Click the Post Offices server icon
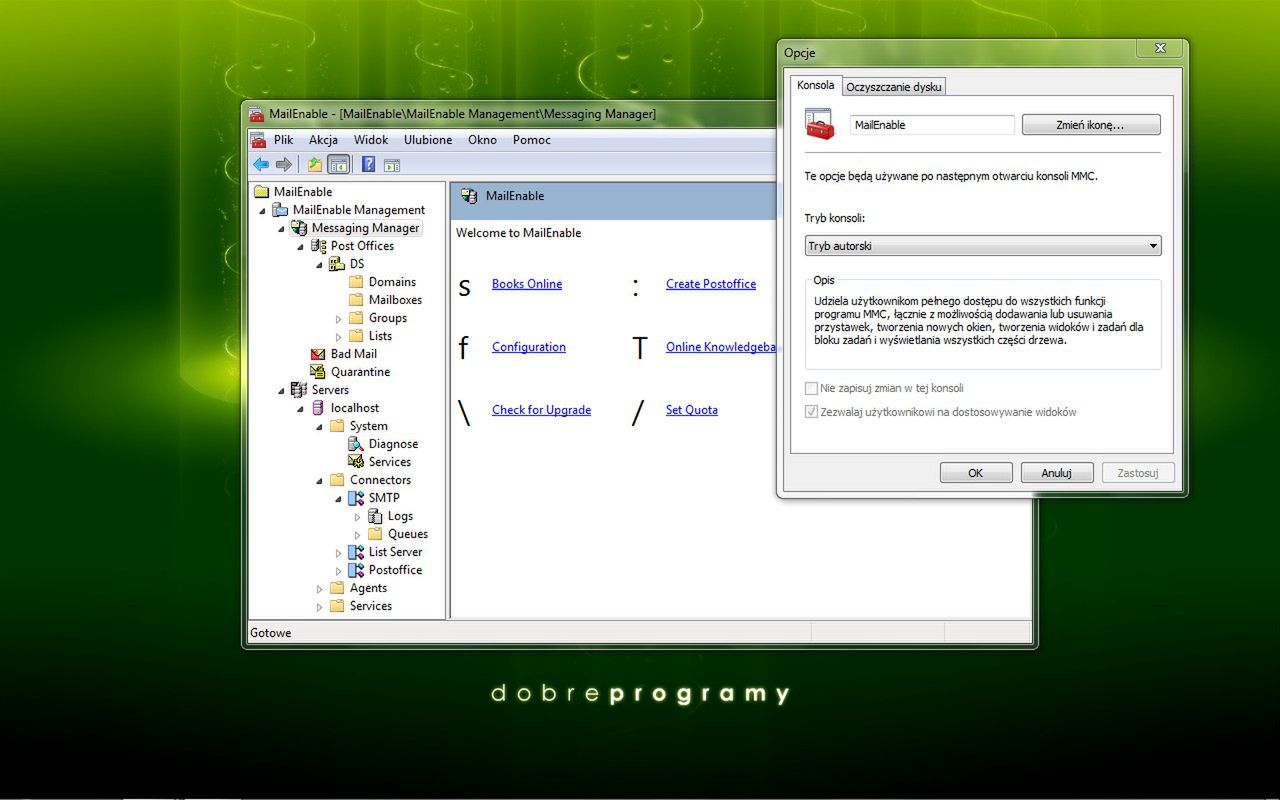Image resolution: width=1280 pixels, height=800 pixels. point(318,246)
